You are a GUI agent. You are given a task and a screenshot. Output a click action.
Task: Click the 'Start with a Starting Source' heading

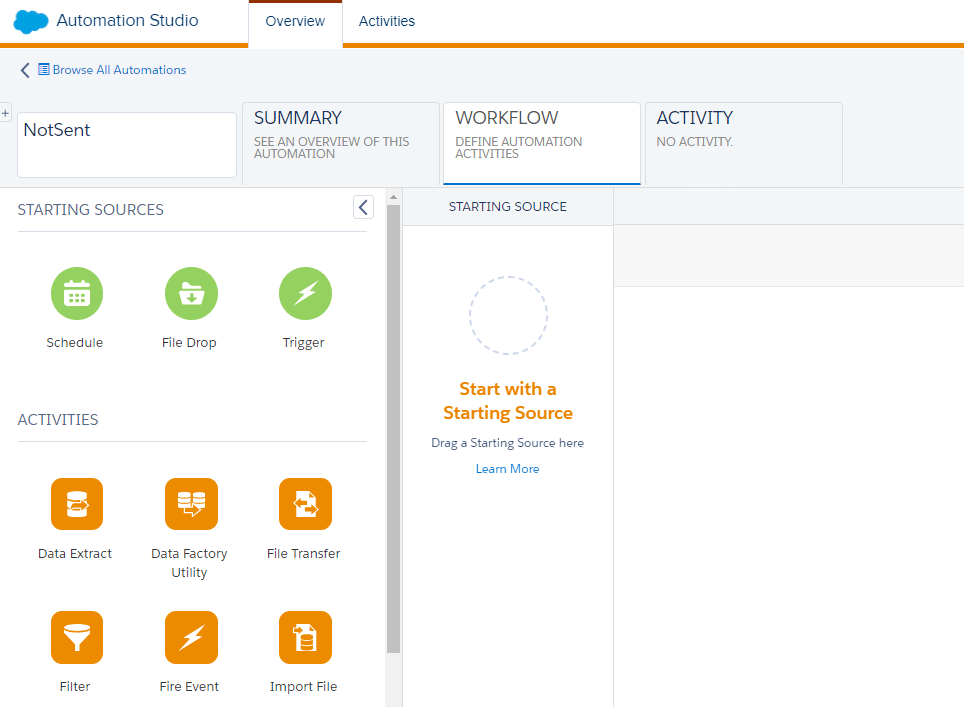pos(508,401)
